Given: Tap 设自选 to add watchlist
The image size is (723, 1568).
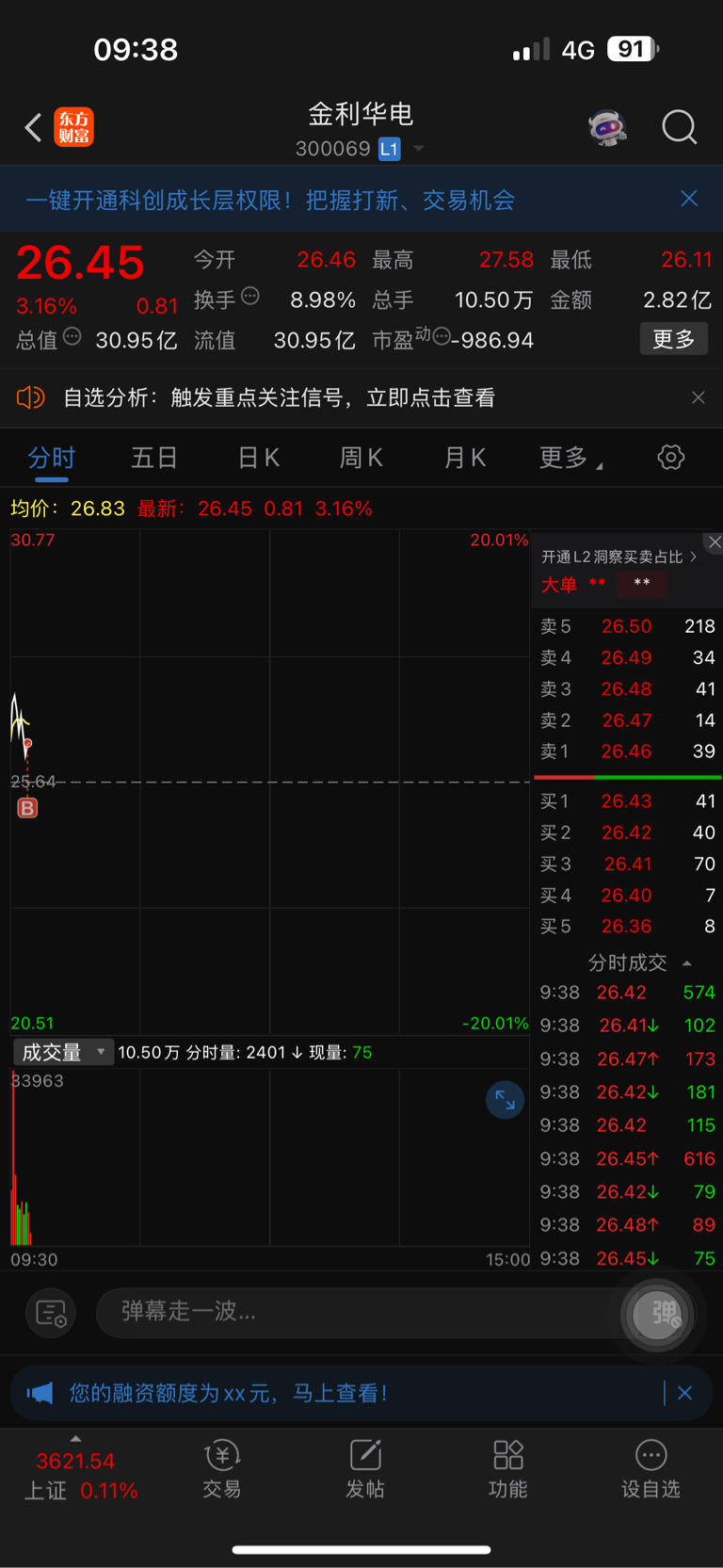Looking at the screenshot, I should 651,1469.
